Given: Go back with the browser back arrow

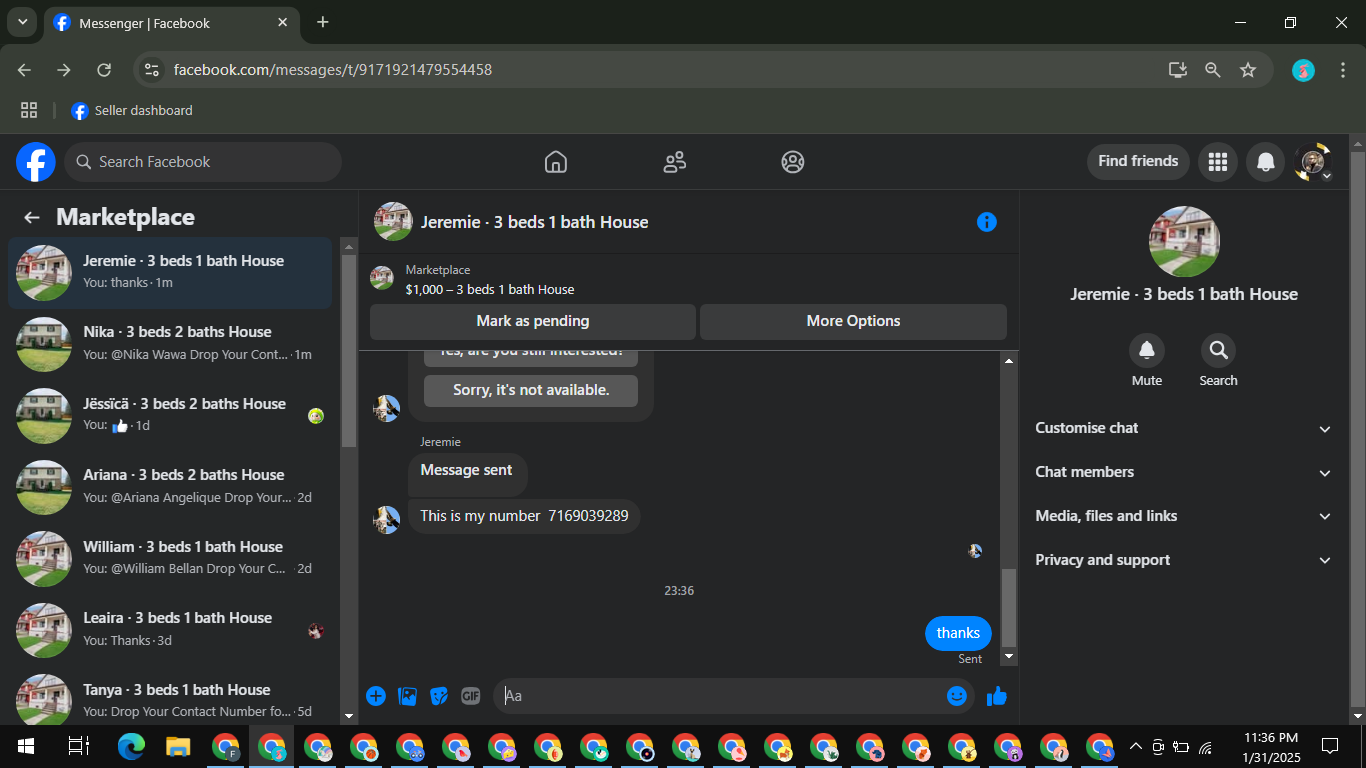Looking at the screenshot, I should coord(24,70).
